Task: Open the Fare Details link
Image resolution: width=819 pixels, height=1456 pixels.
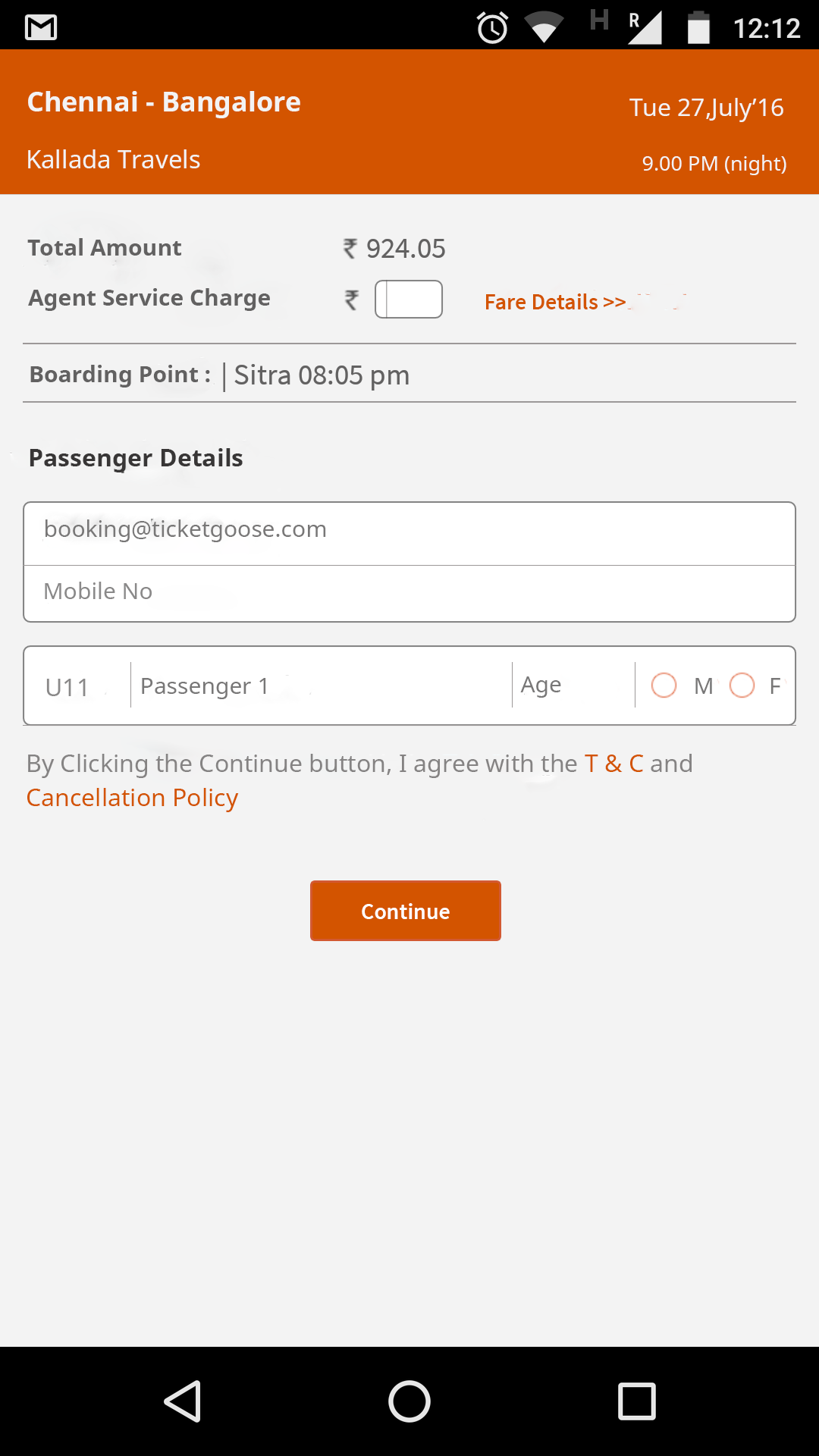Action: (556, 302)
